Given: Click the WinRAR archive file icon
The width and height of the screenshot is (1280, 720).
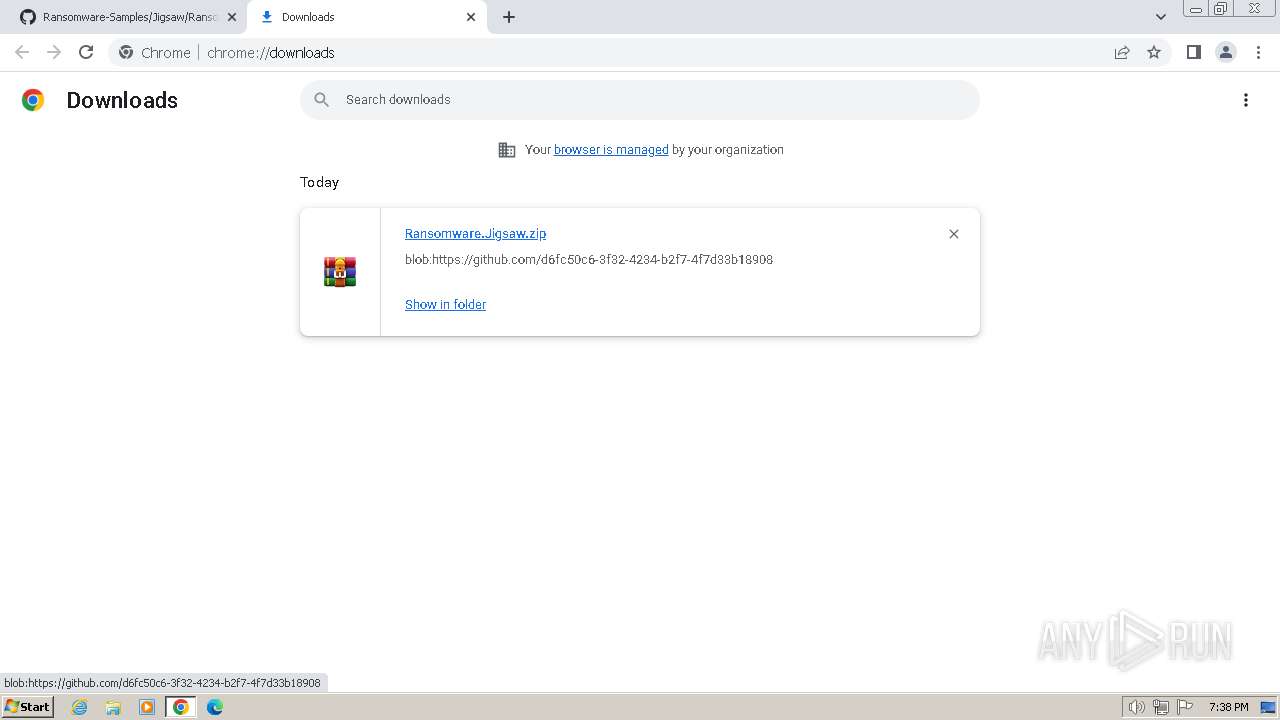Looking at the screenshot, I should coord(340,272).
